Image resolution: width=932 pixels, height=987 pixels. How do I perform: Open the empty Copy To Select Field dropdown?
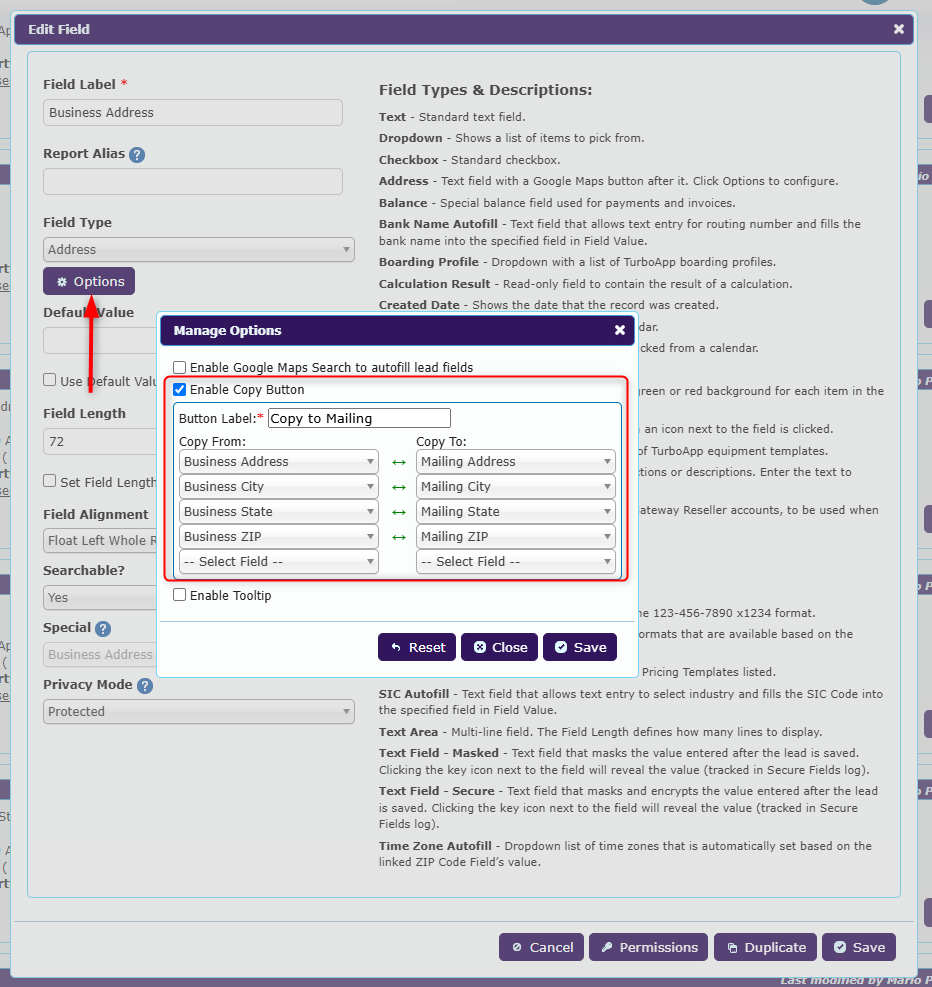pos(515,561)
